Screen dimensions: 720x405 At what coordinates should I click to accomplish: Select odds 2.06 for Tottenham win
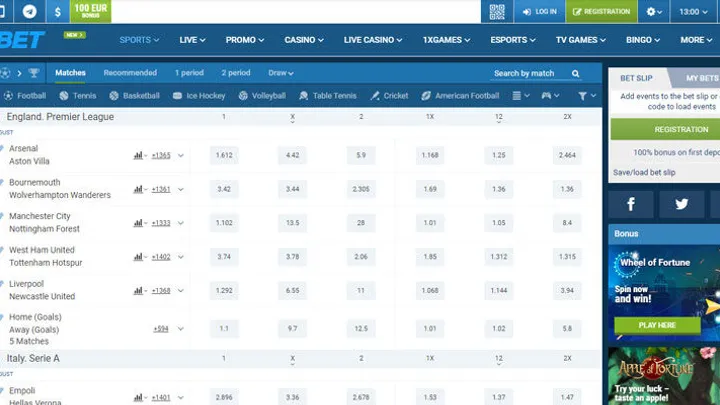click(361, 257)
